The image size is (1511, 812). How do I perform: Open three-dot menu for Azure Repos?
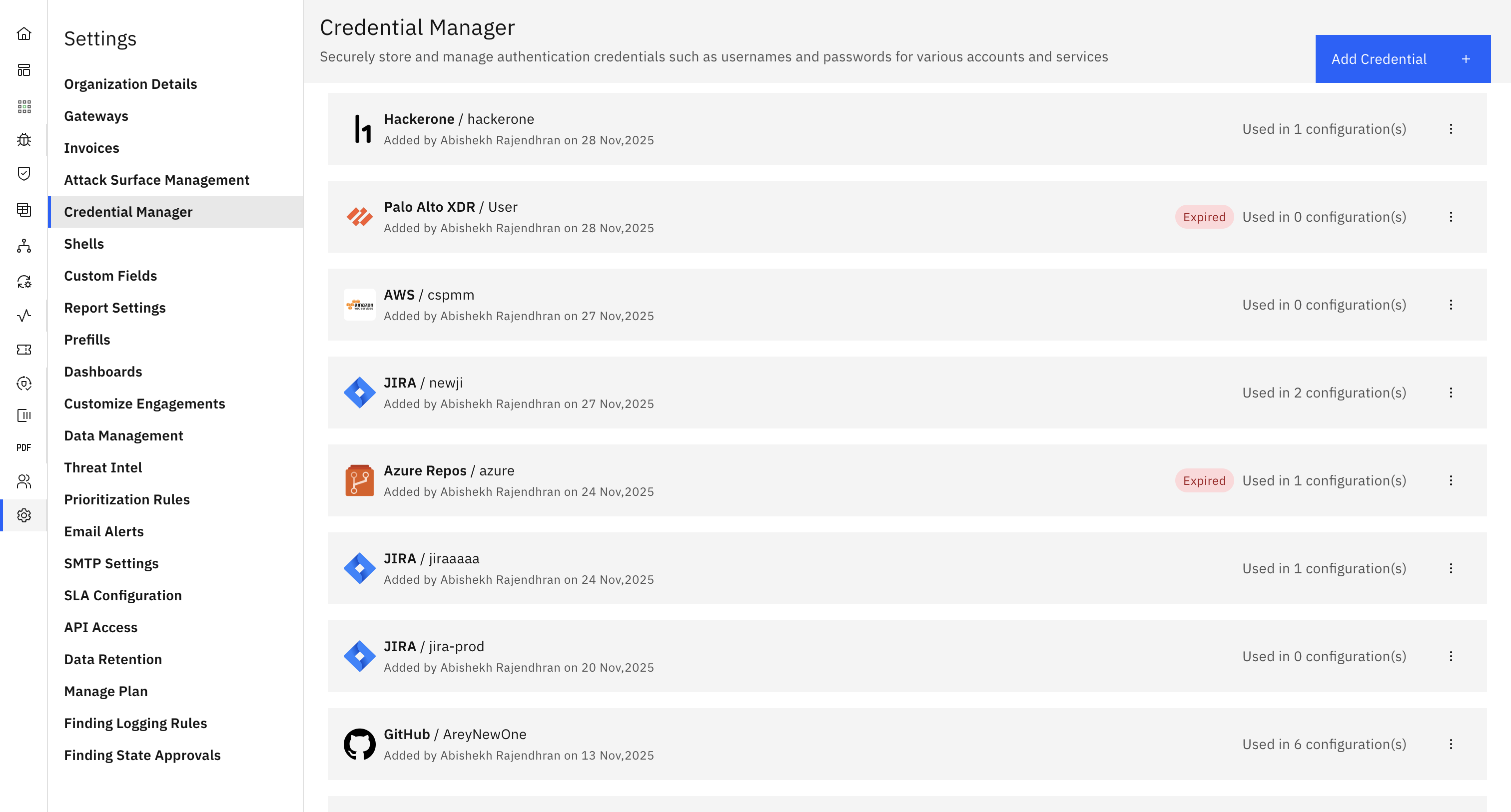[1451, 481]
